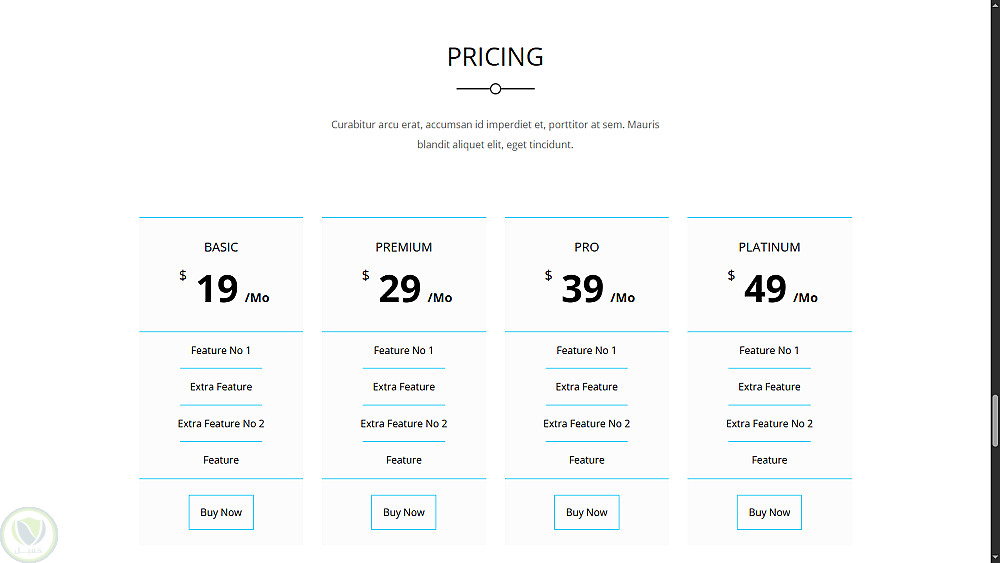This screenshot has width=1000, height=563.
Task: Click Buy Now on the Basic plan
Action: (x=221, y=512)
